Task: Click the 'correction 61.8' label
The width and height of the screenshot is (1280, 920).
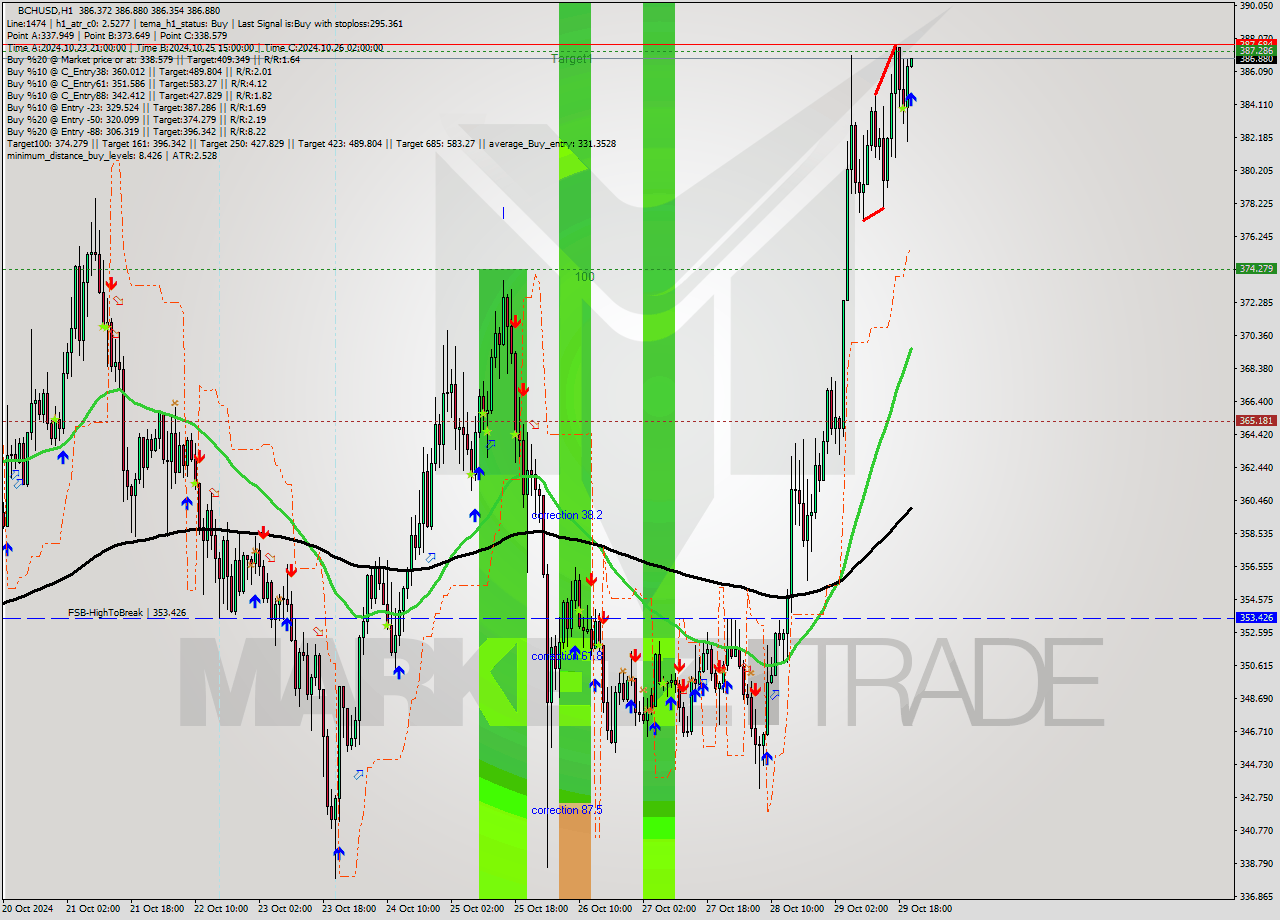Action: point(567,656)
